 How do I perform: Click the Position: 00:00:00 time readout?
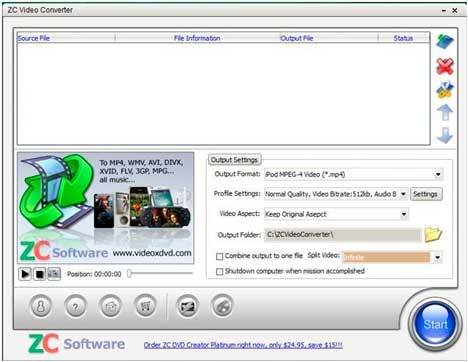click(x=94, y=274)
